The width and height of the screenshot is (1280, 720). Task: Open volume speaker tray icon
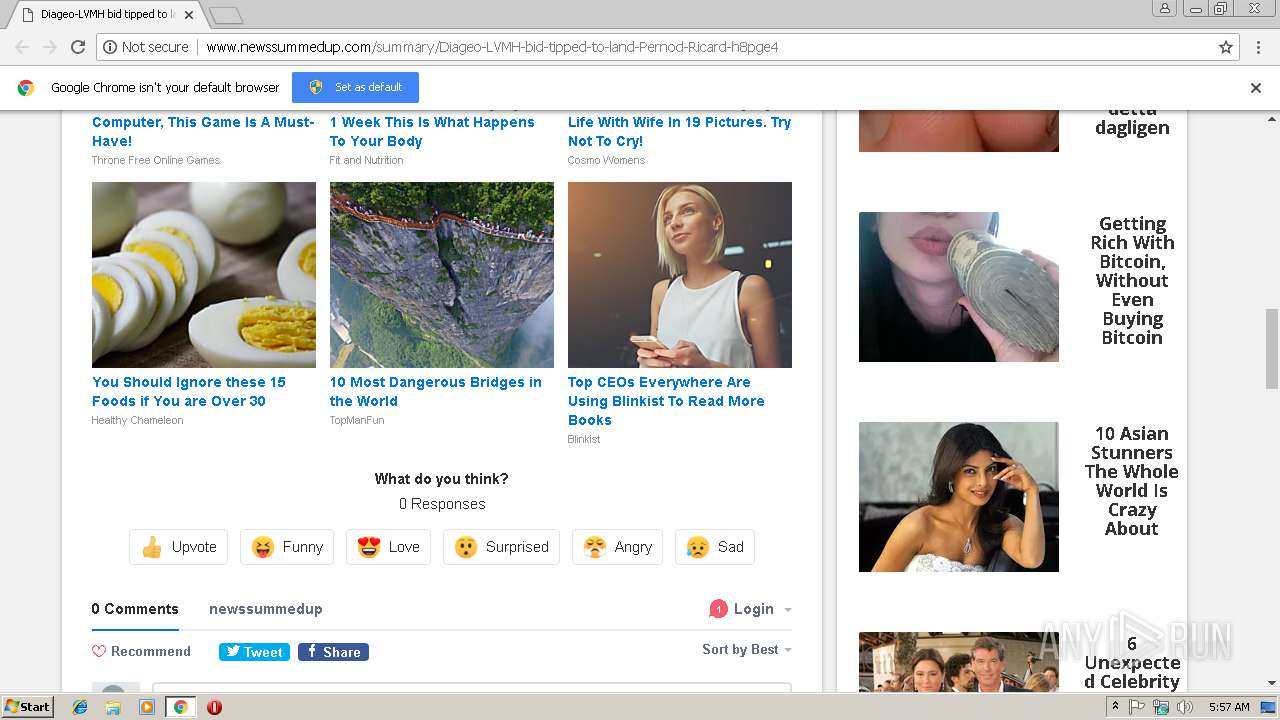tap(1184, 707)
